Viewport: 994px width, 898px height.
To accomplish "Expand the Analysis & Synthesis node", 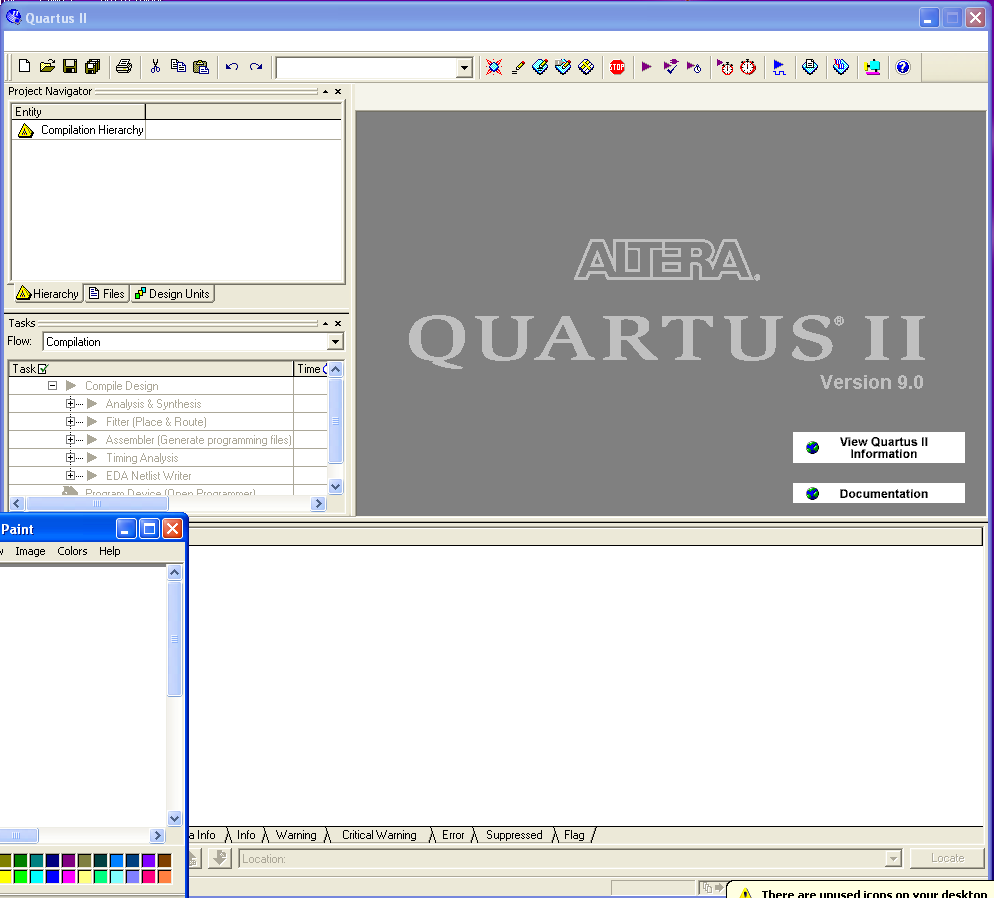I will pyautogui.click(x=70, y=404).
